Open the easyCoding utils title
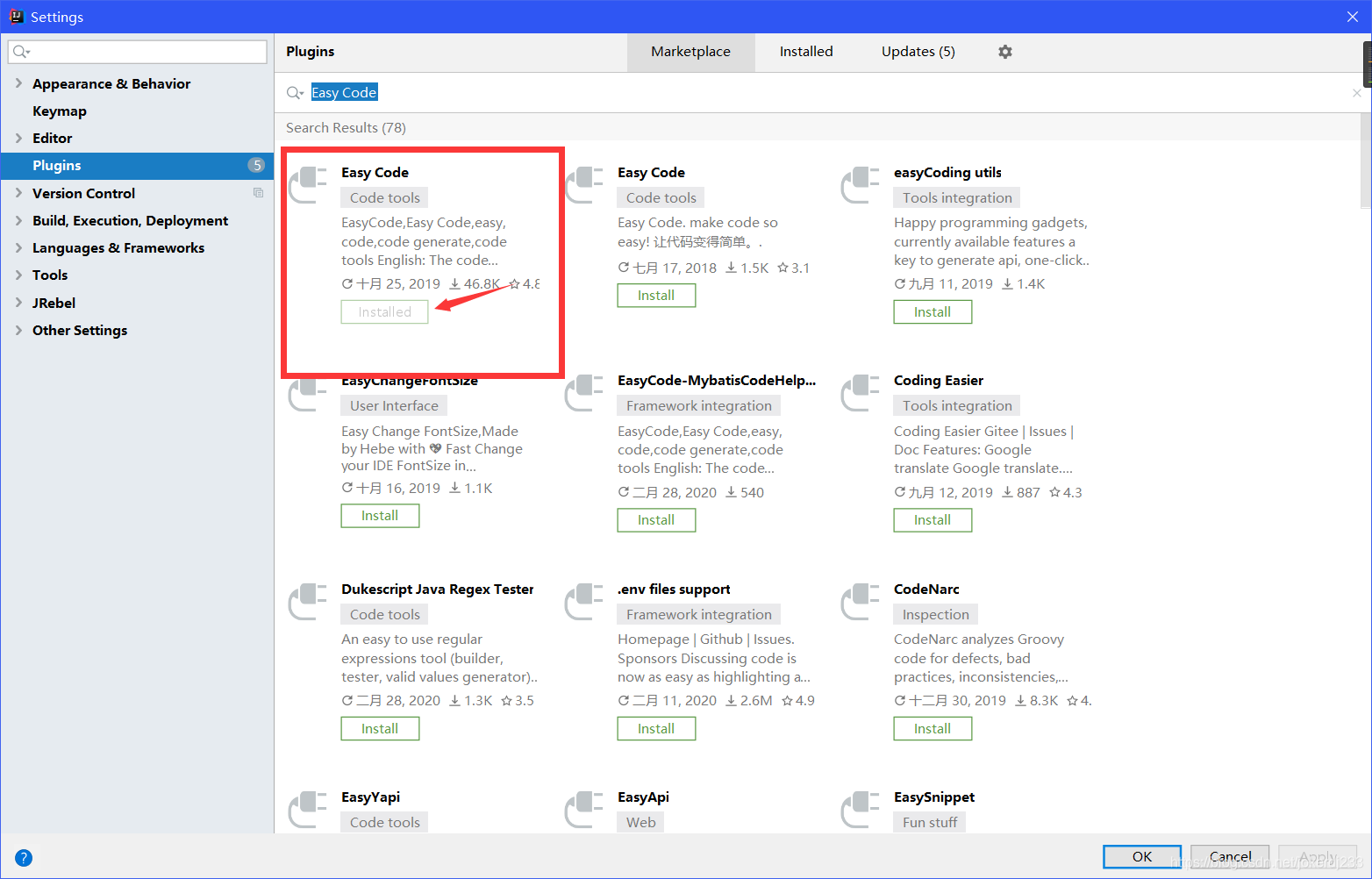This screenshot has width=1372, height=879. (947, 173)
